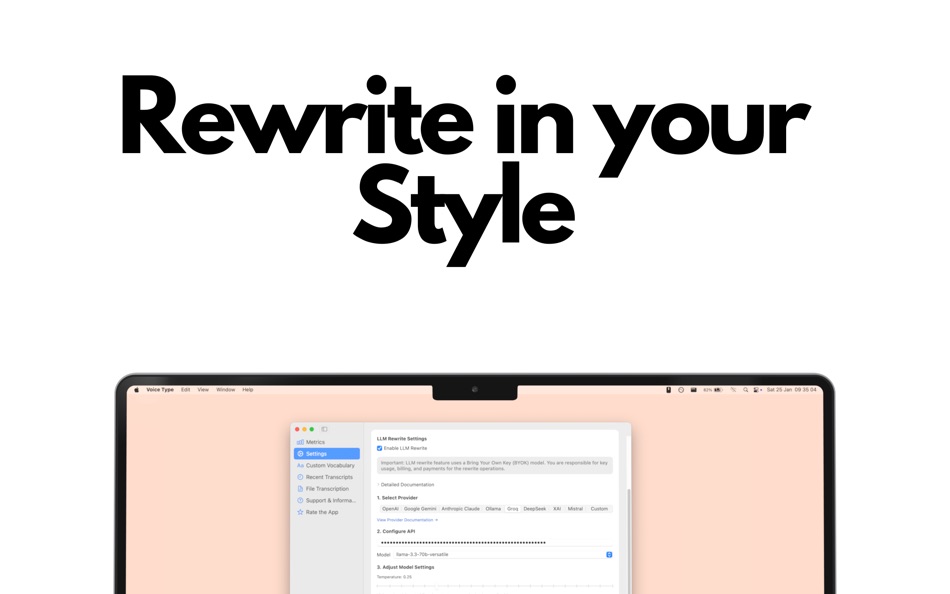This screenshot has width=950, height=594.
Task: Open the Voice Type app menu
Action: point(160,390)
